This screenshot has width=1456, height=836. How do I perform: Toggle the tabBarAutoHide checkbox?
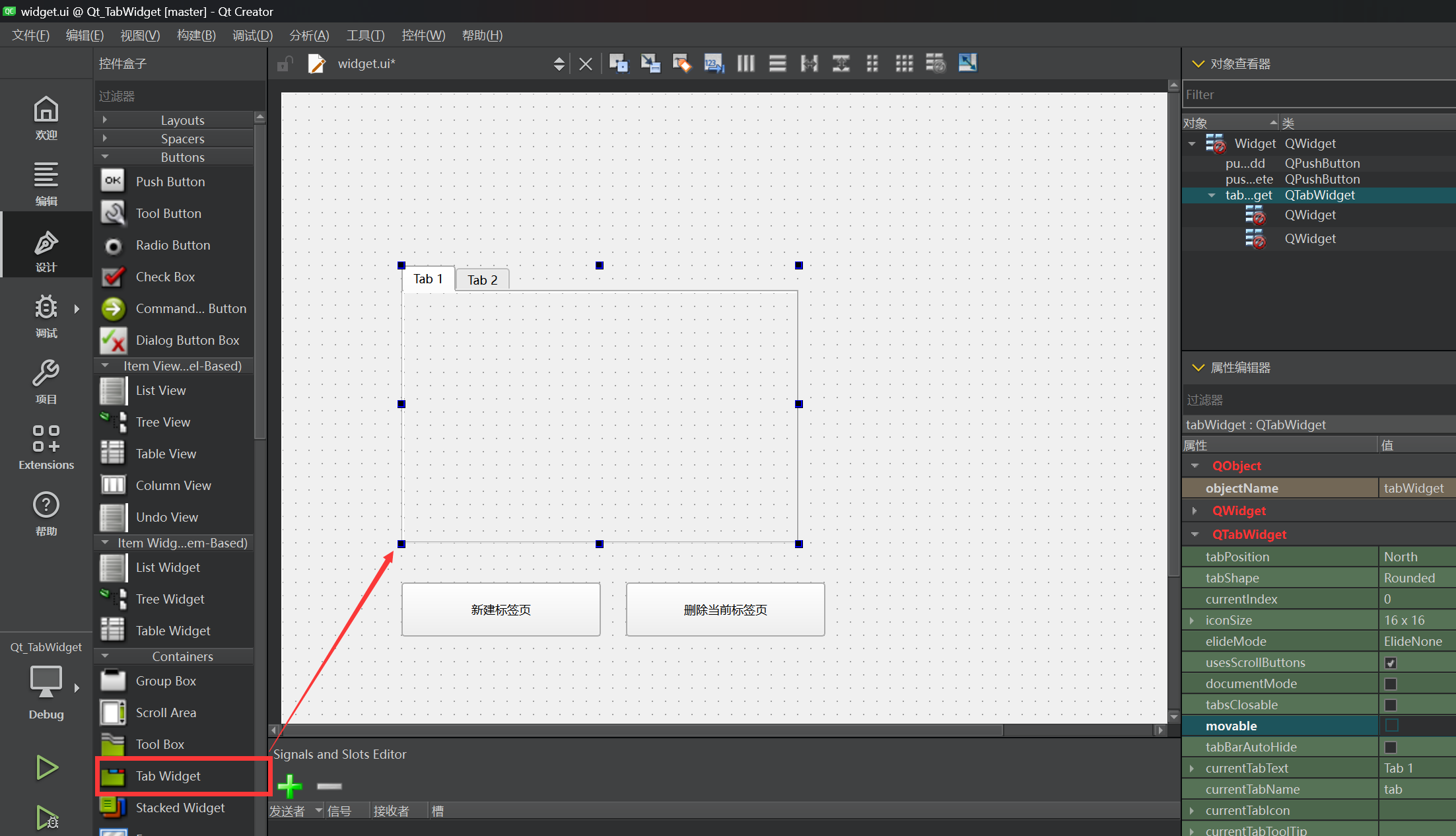1391,748
